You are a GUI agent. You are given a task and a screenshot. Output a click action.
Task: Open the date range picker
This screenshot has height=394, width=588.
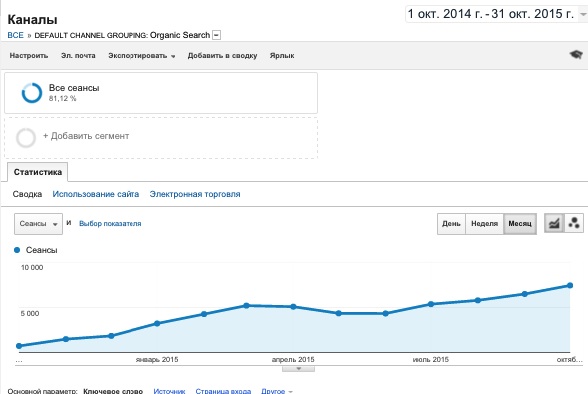[x=496, y=14]
